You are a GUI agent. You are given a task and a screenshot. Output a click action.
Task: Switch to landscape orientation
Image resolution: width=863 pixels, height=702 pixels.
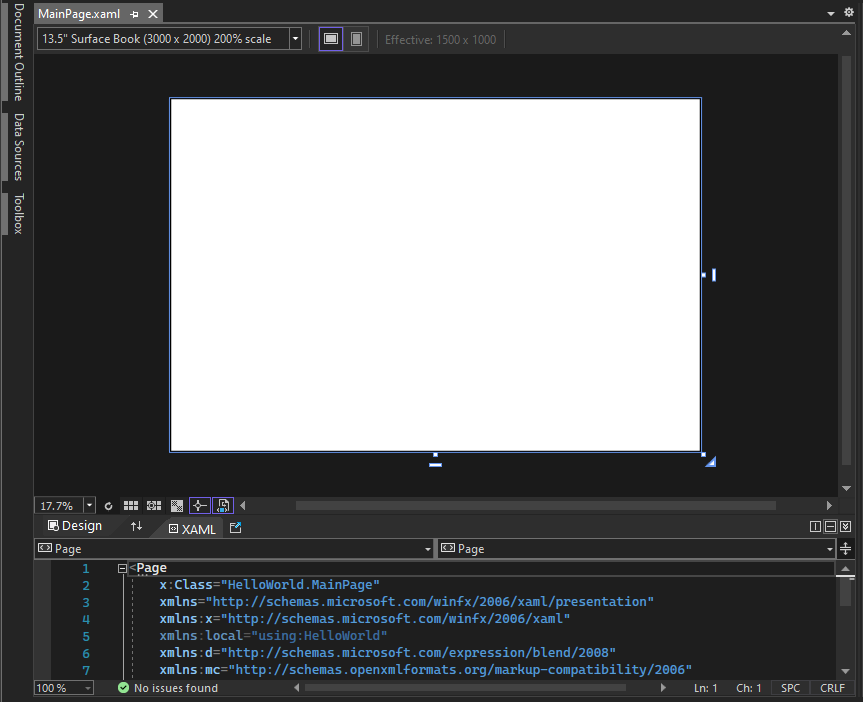[329, 38]
